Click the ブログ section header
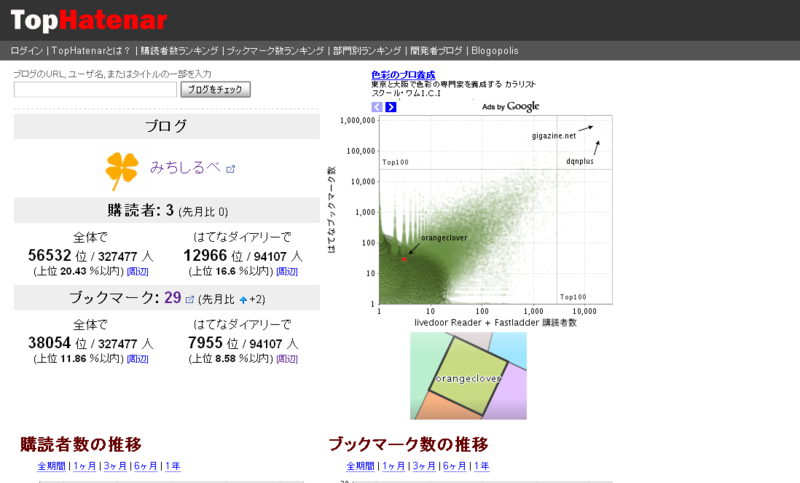Image resolution: width=800 pixels, height=483 pixels. 167,126
